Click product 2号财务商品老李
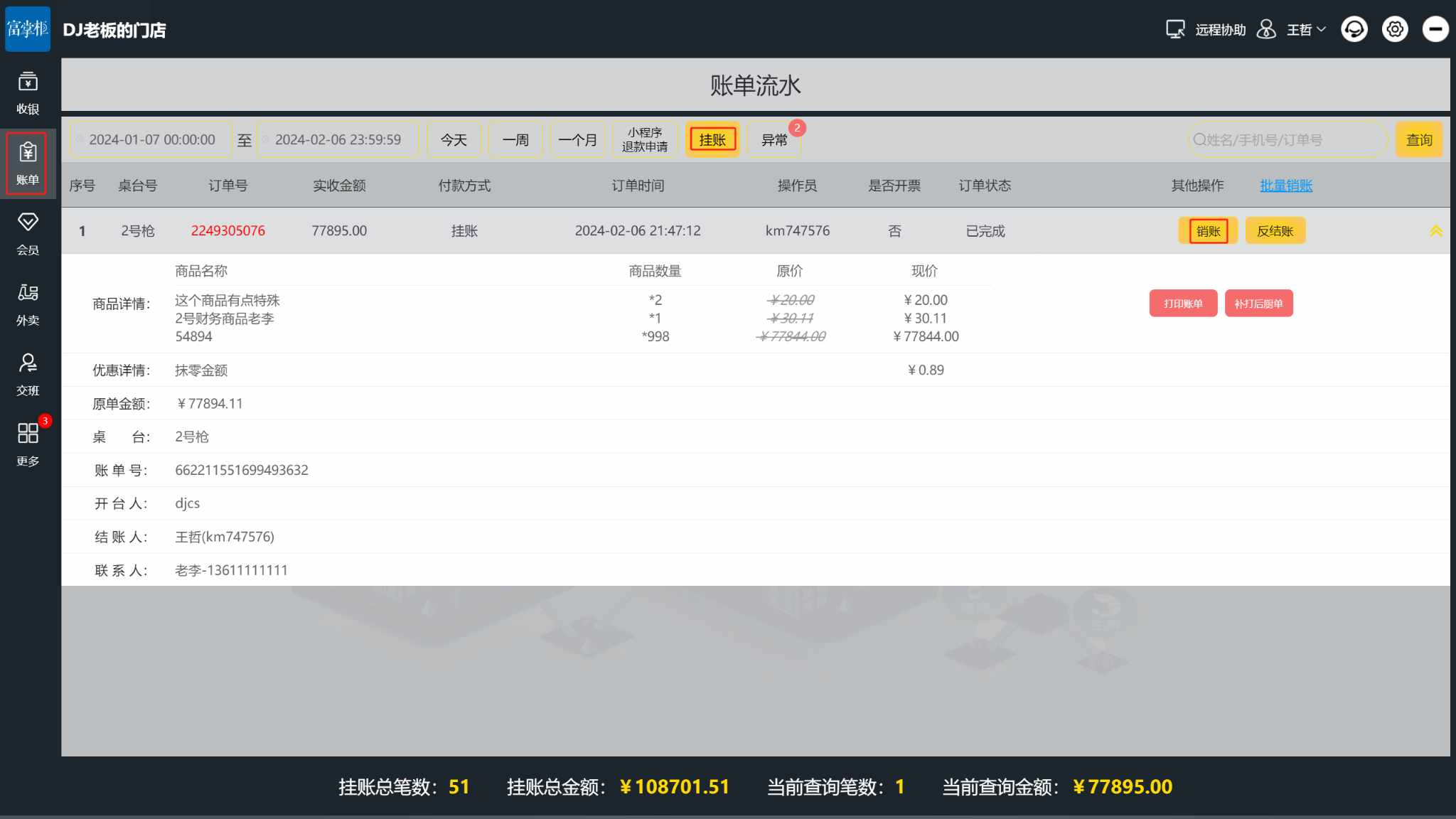 pyautogui.click(x=225, y=318)
